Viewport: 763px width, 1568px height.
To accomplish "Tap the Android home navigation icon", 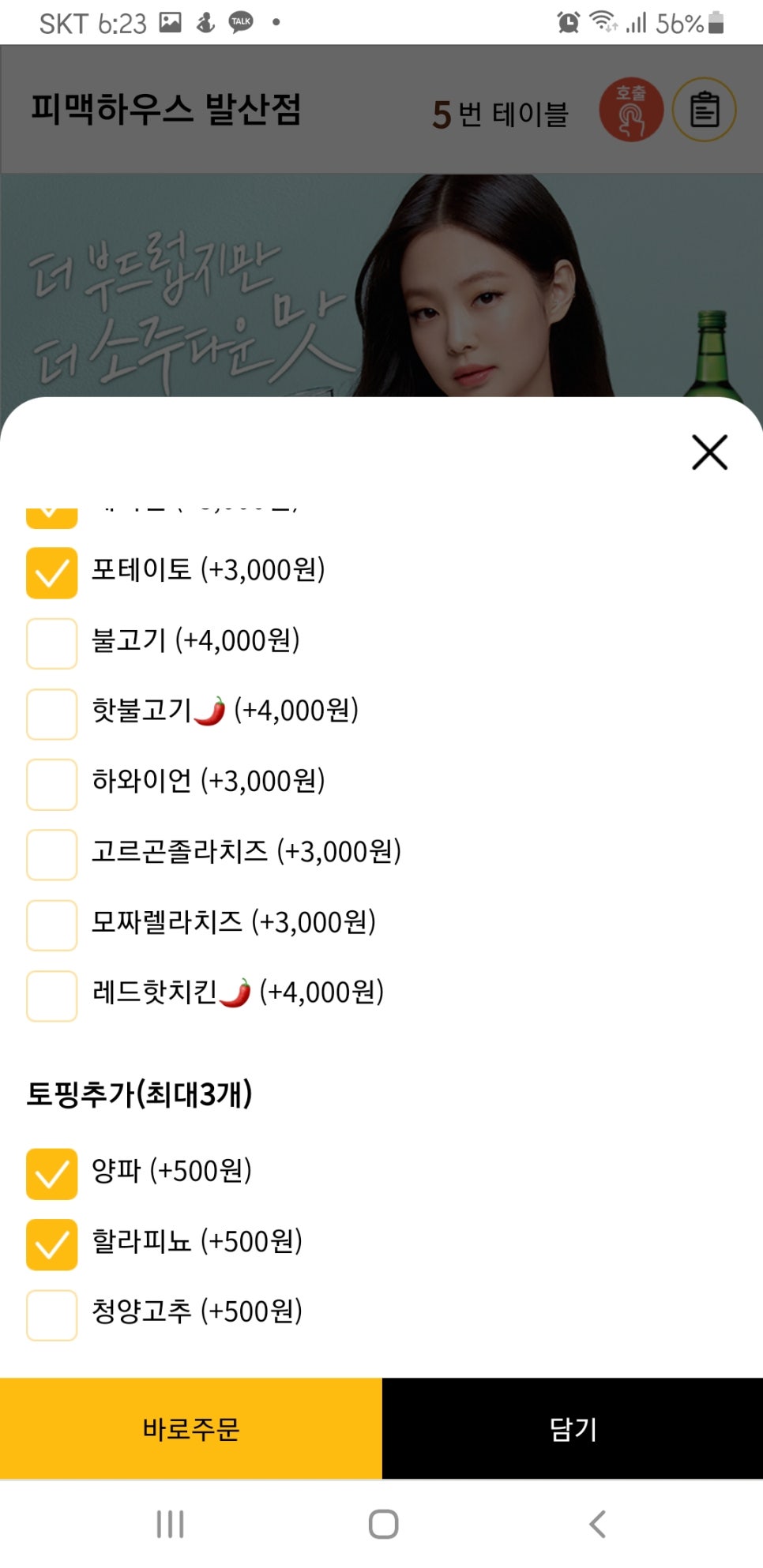I will [383, 1524].
